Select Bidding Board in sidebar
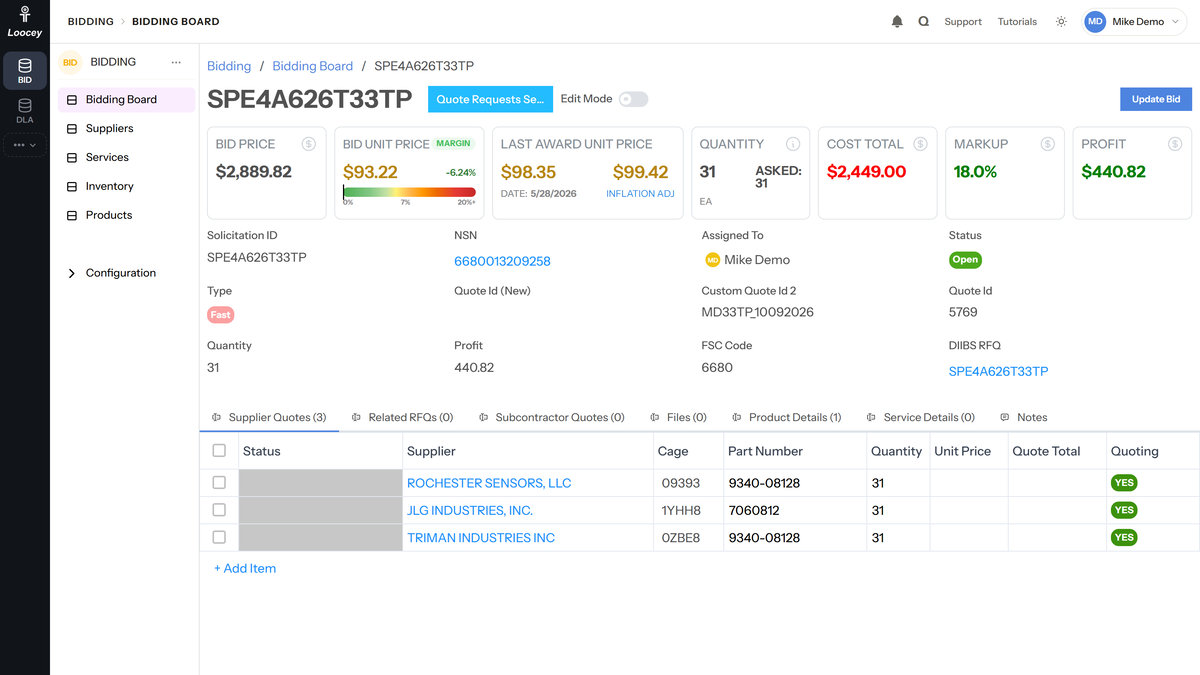 pos(126,99)
